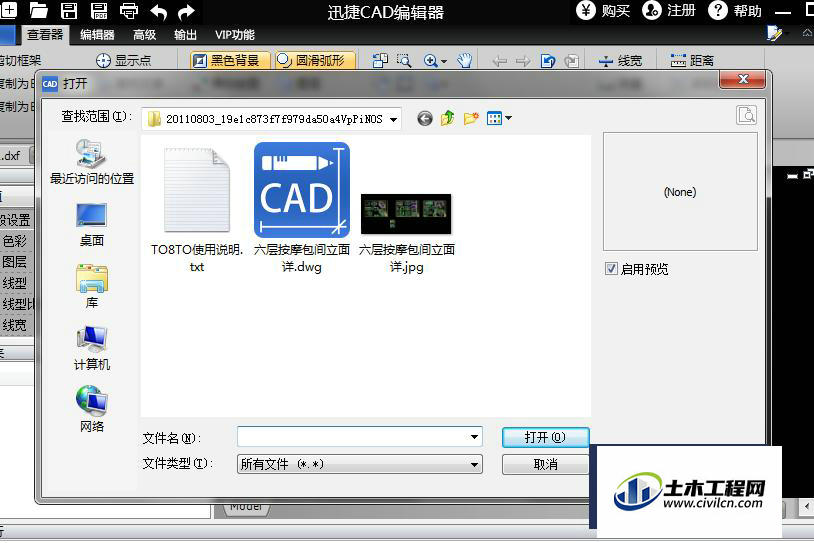The width and height of the screenshot is (814, 543).
Task: Click the 购买 purchase button
Action: pos(604,10)
